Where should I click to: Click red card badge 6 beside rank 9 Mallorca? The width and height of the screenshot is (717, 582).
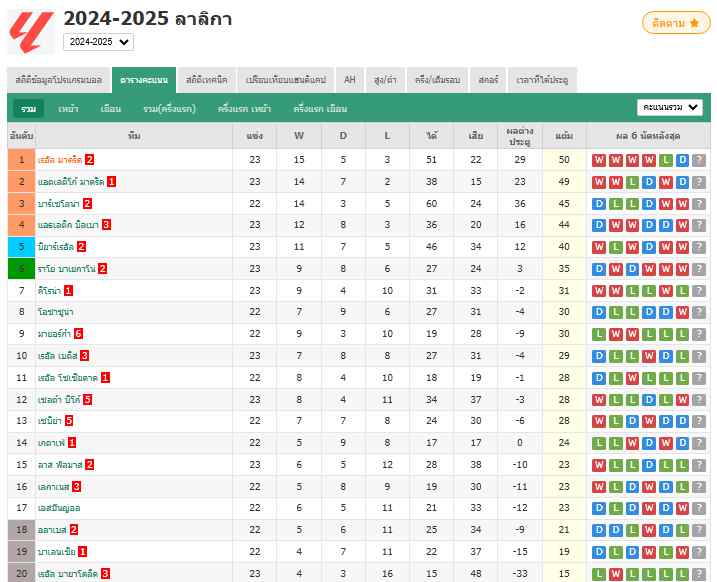point(79,334)
